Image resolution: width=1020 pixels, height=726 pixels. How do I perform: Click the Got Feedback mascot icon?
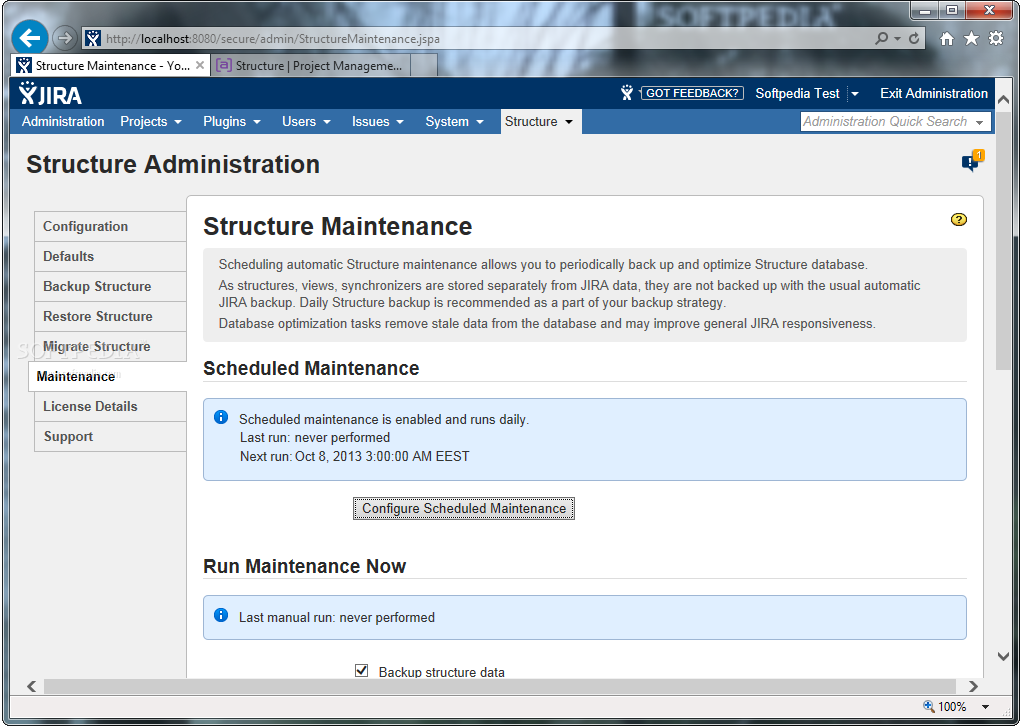(x=626, y=93)
